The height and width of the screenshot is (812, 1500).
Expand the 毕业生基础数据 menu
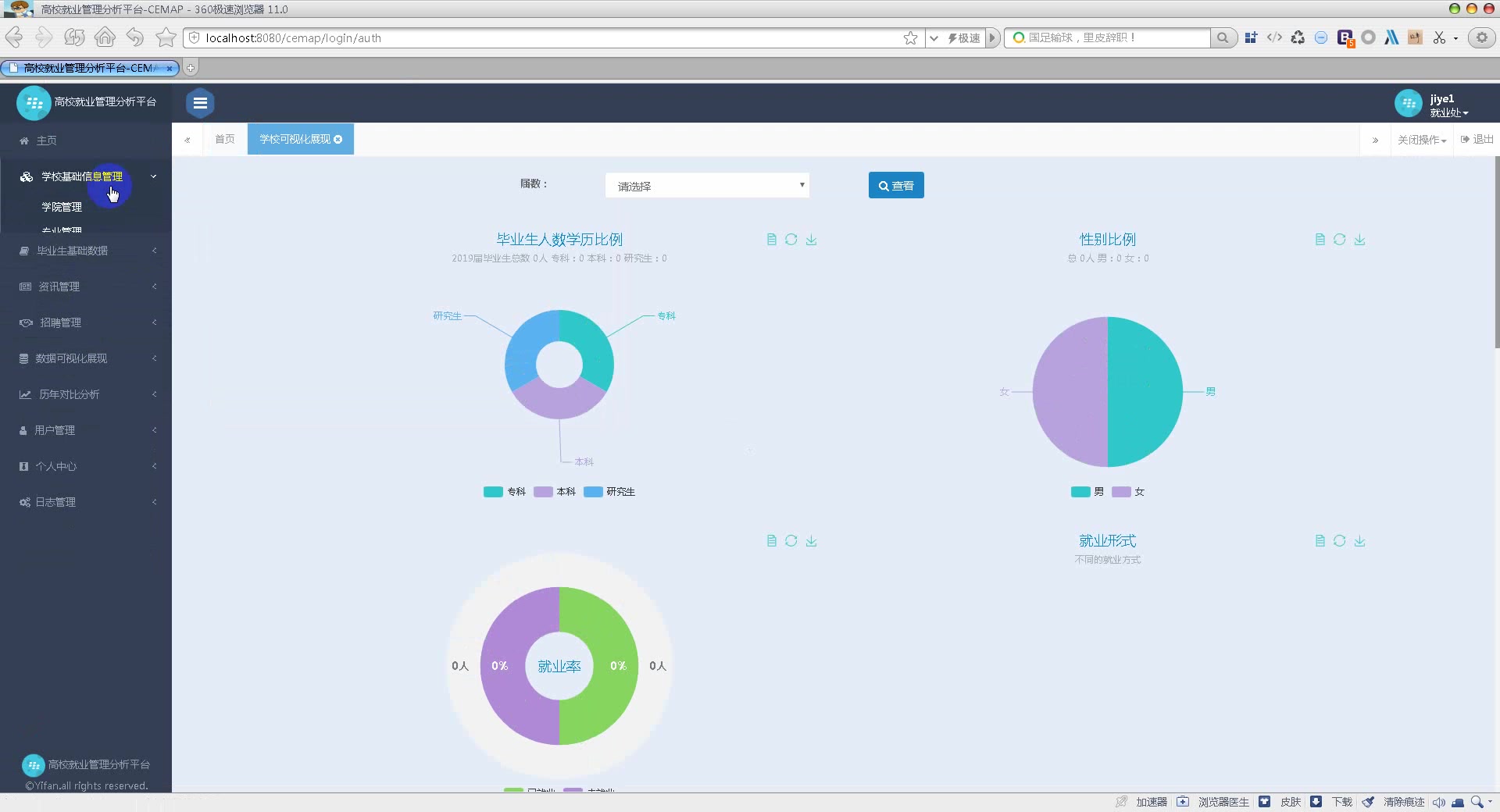click(86, 251)
